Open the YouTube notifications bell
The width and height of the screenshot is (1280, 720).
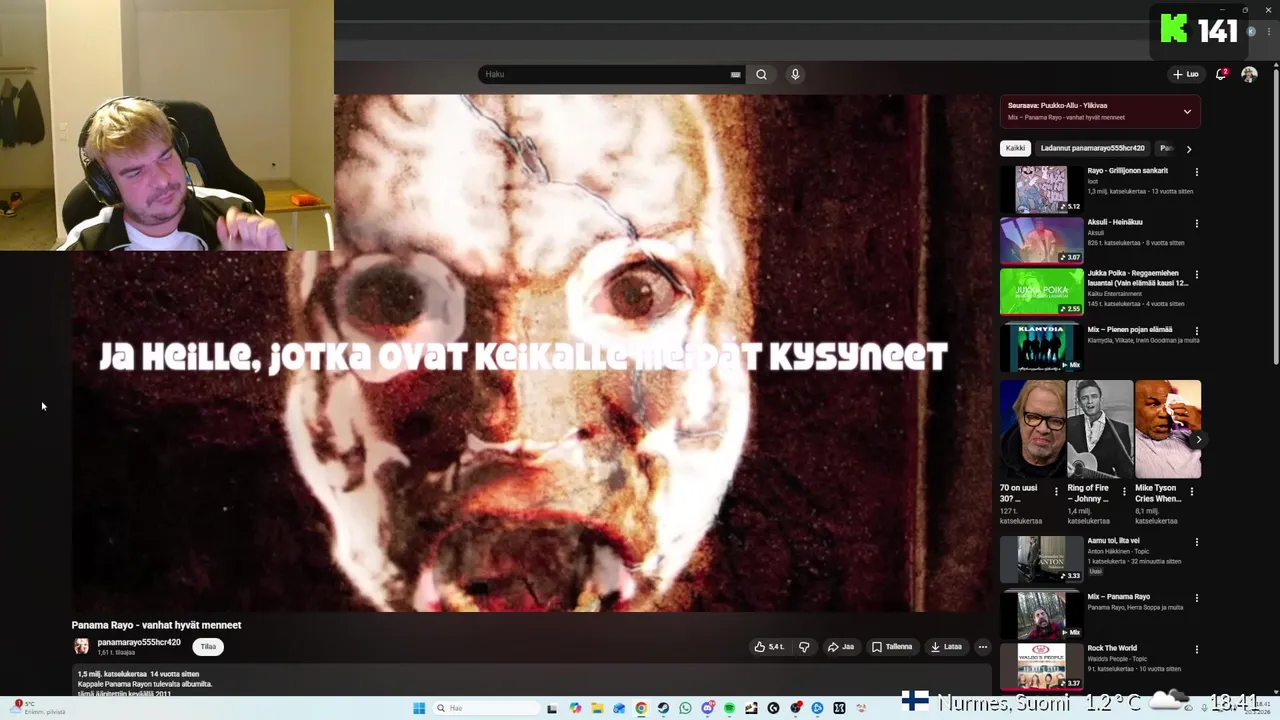[1221, 74]
